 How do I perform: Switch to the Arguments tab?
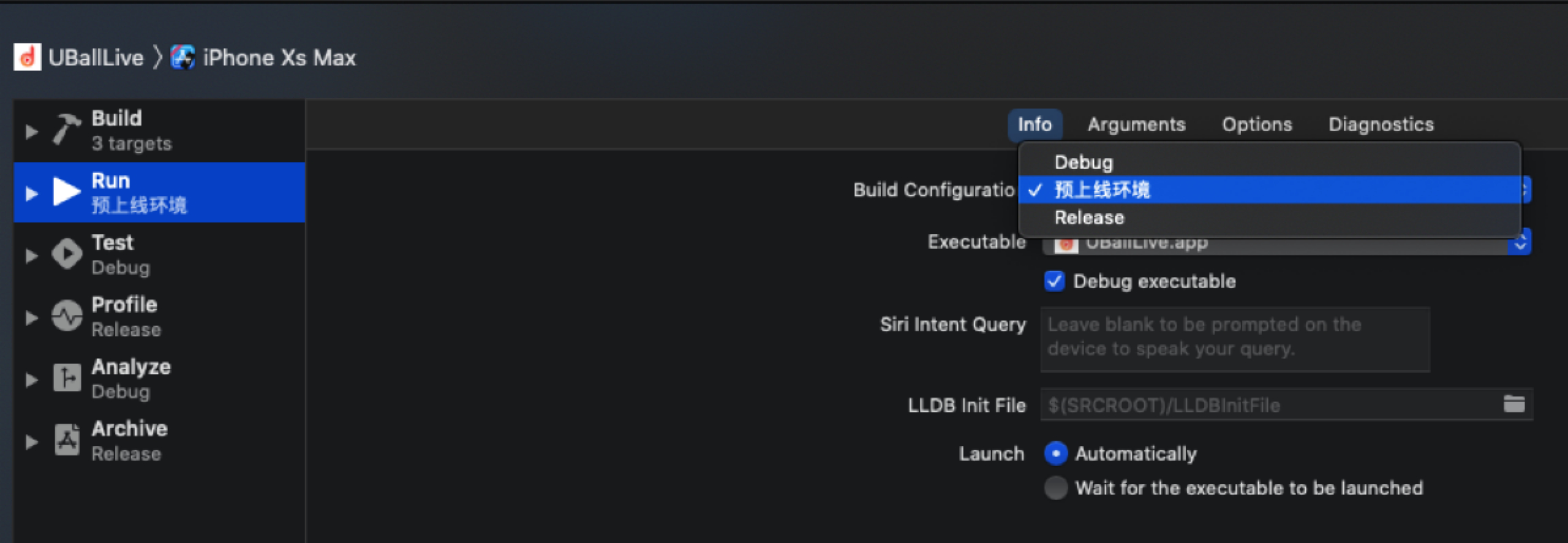click(x=1136, y=124)
